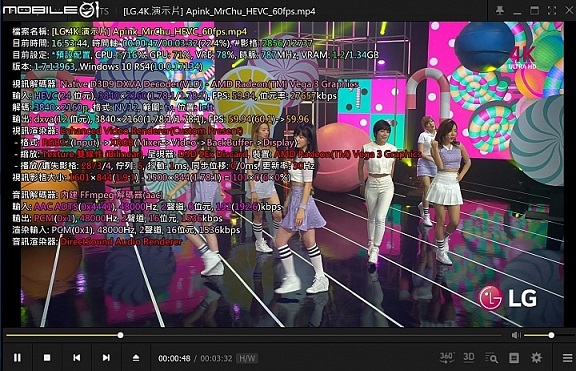Stop the video with the square button

pyautogui.click(x=47, y=357)
